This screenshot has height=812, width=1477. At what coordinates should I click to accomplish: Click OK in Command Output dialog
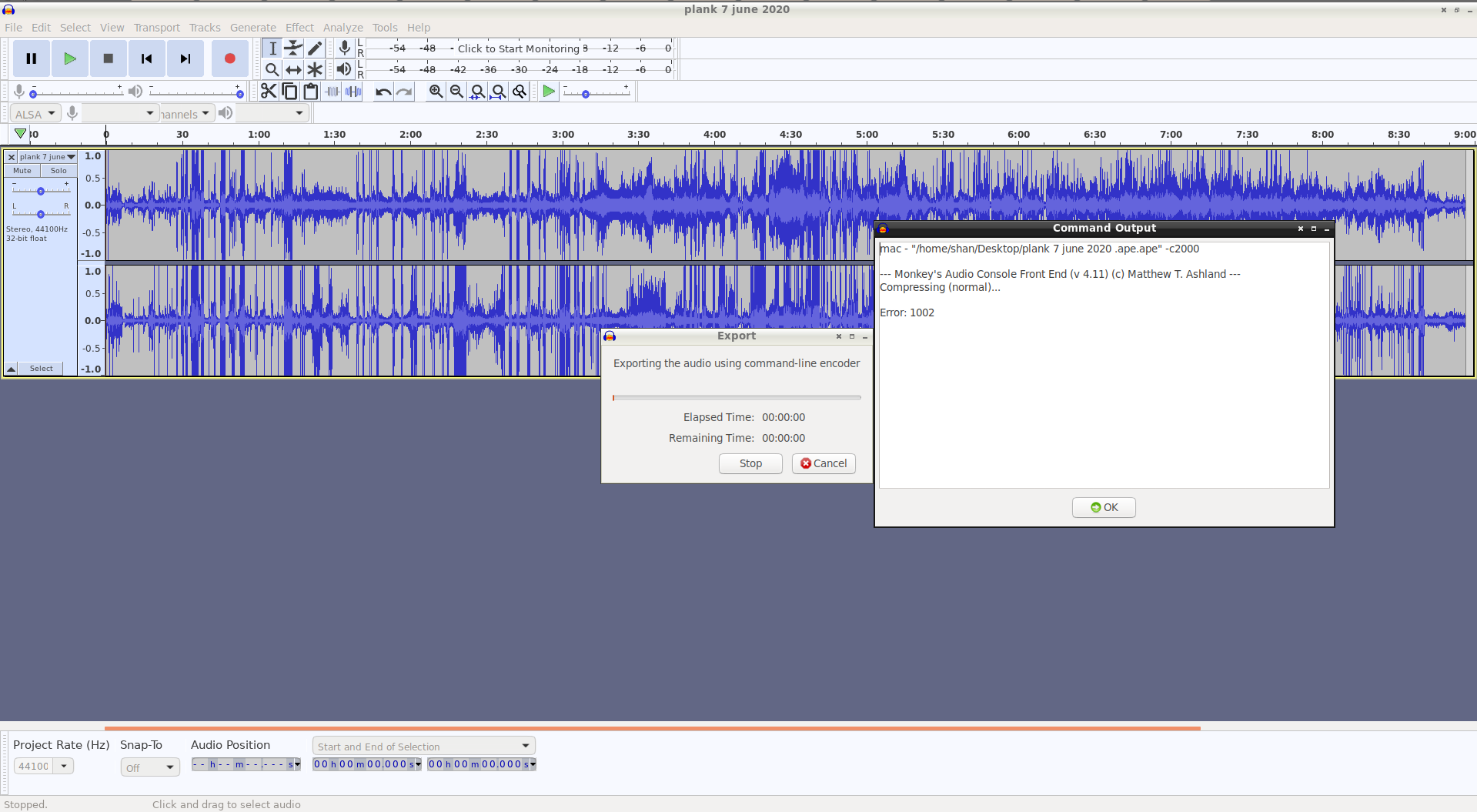point(1104,507)
